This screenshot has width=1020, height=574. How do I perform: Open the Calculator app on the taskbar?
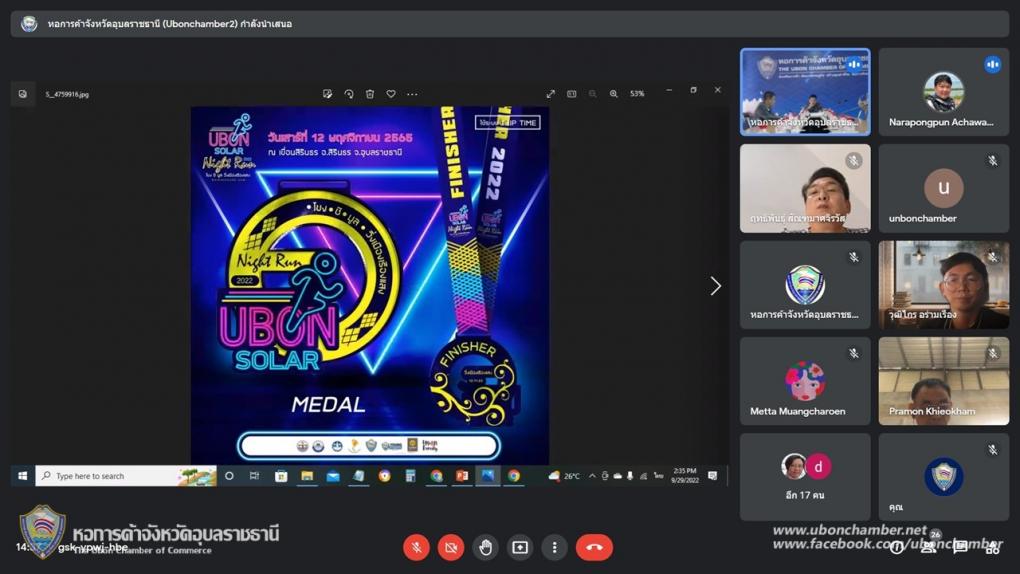tap(410, 476)
